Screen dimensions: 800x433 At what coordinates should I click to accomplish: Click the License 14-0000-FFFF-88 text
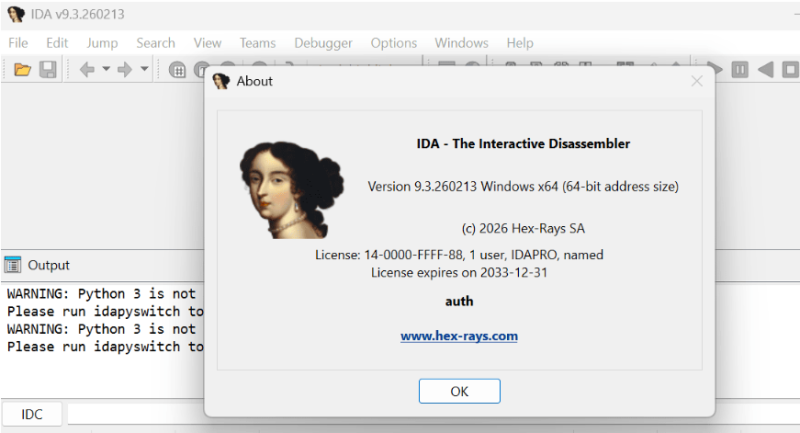[459, 254]
